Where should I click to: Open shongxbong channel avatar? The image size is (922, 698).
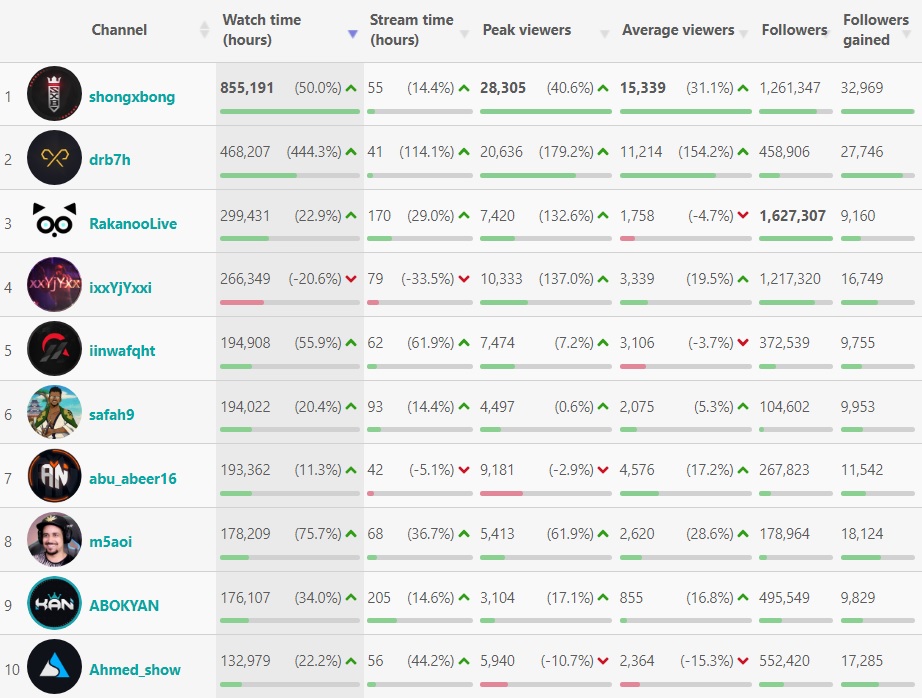point(54,94)
